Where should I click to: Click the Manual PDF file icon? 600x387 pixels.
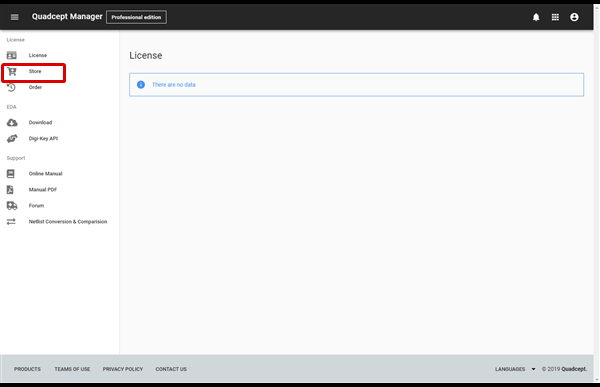[10, 189]
